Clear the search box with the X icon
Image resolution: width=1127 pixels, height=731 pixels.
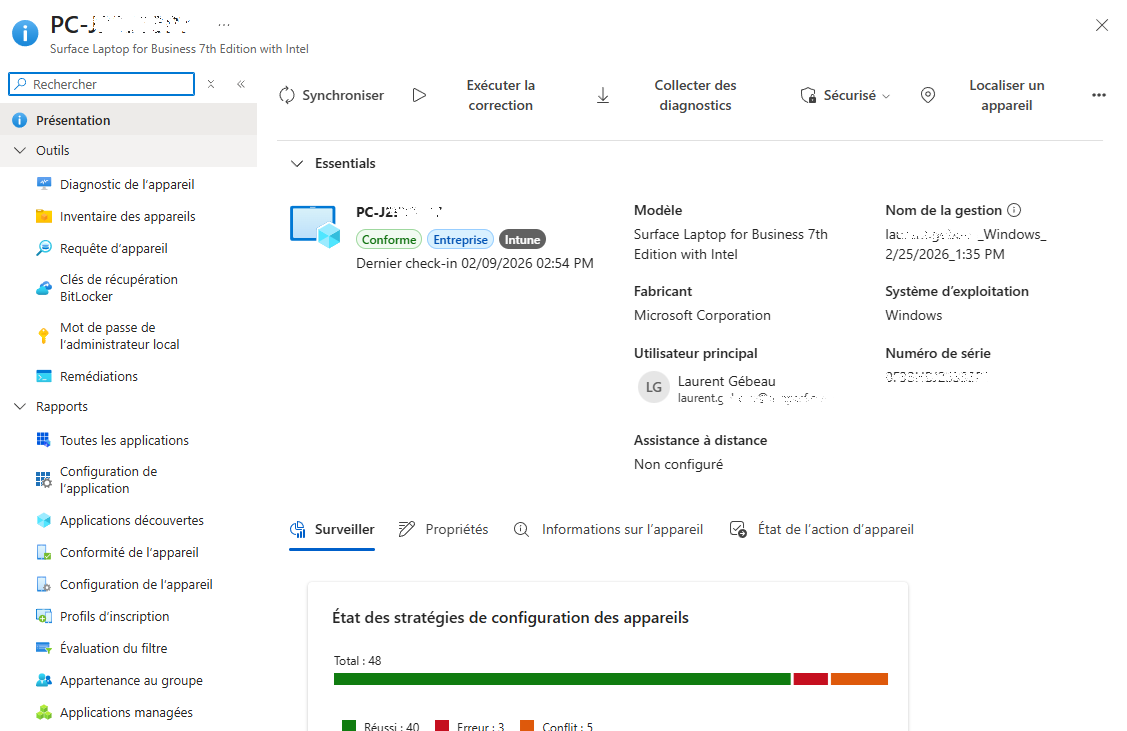(x=211, y=84)
